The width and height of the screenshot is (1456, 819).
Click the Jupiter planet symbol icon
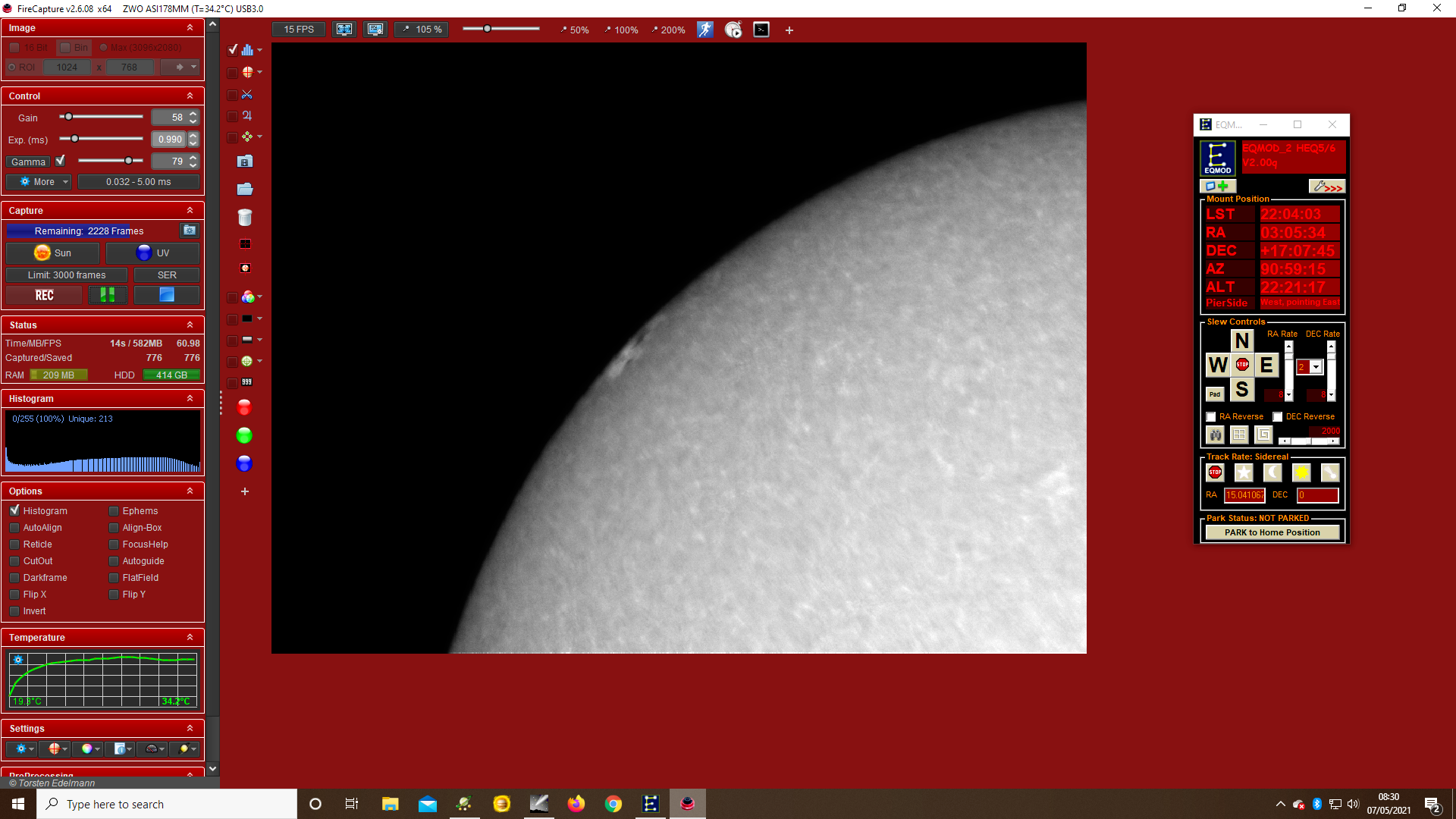(x=247, y=116)
